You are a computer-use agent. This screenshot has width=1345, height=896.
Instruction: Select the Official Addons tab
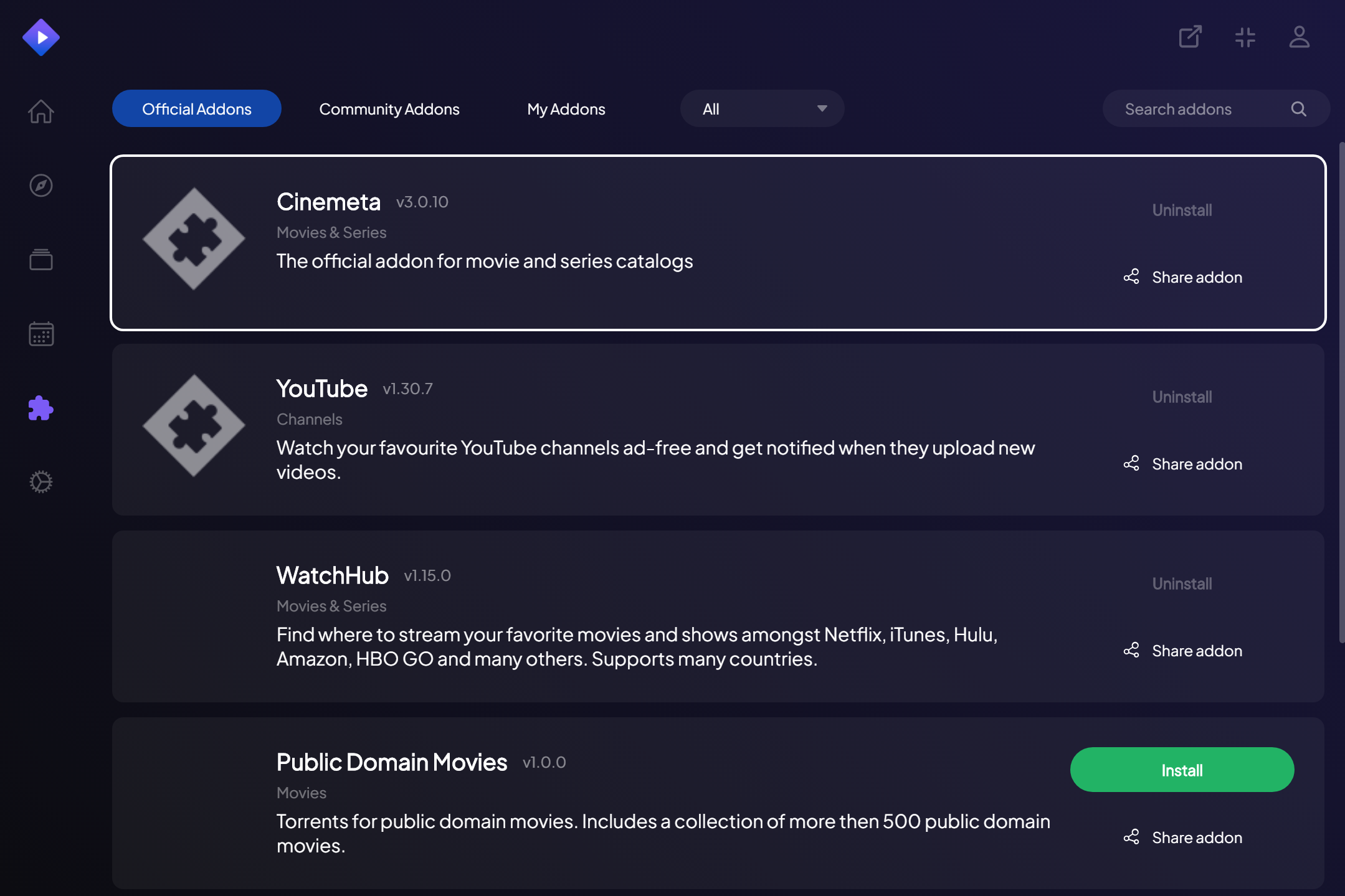[197, 109]
